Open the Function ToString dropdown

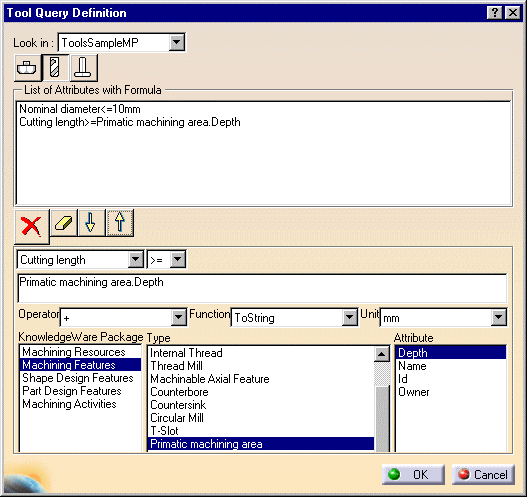(x=350, y=317)
